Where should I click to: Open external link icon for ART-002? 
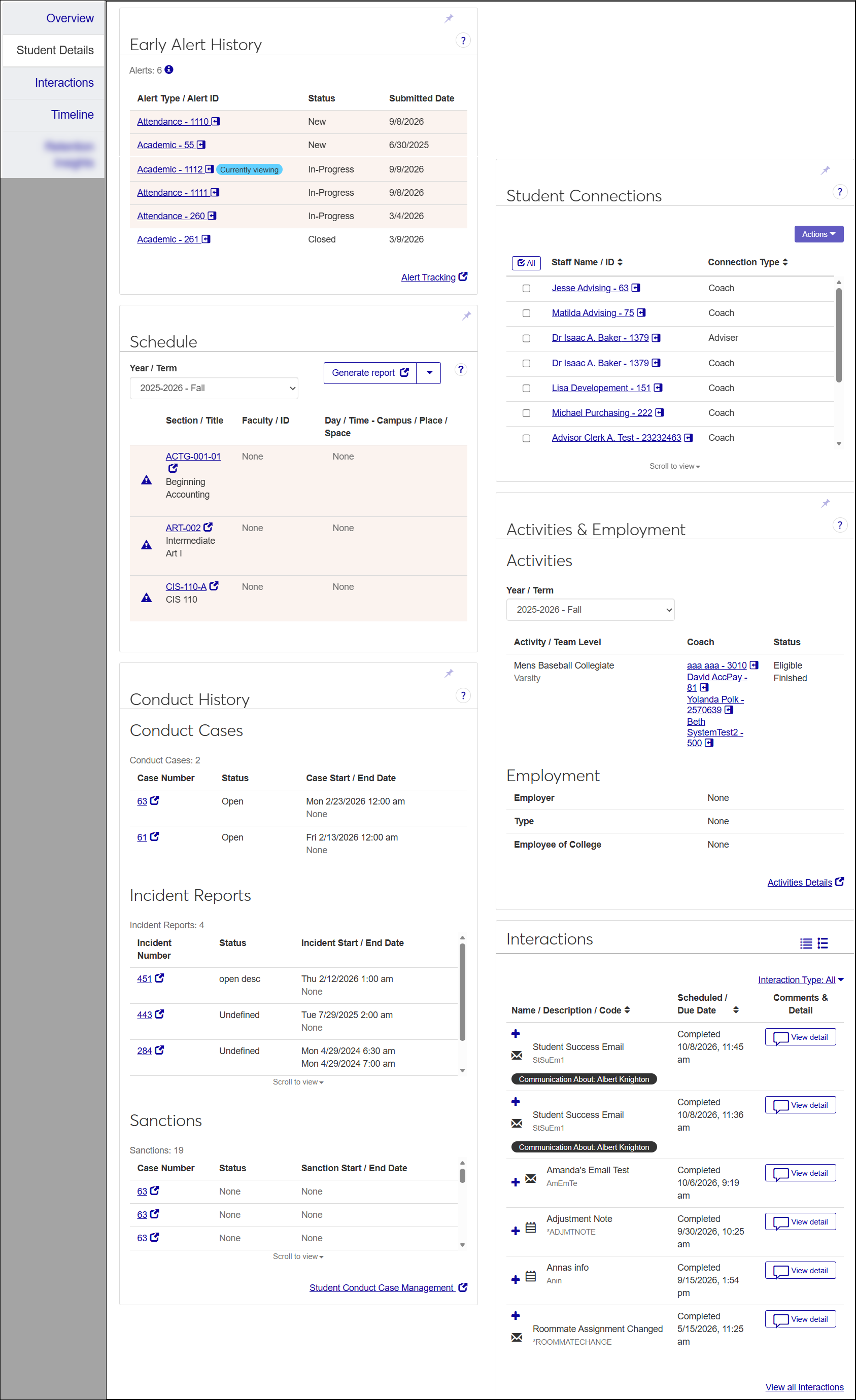point(208,527)
